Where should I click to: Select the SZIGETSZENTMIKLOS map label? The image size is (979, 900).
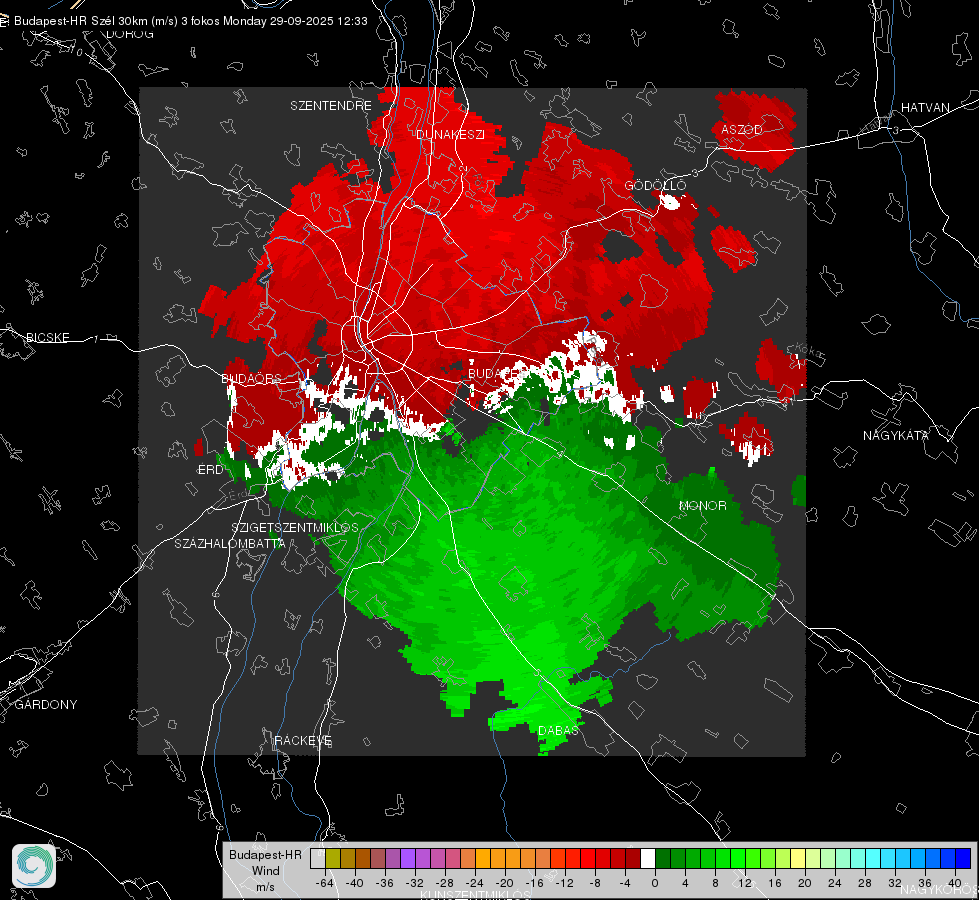(295, 527)
